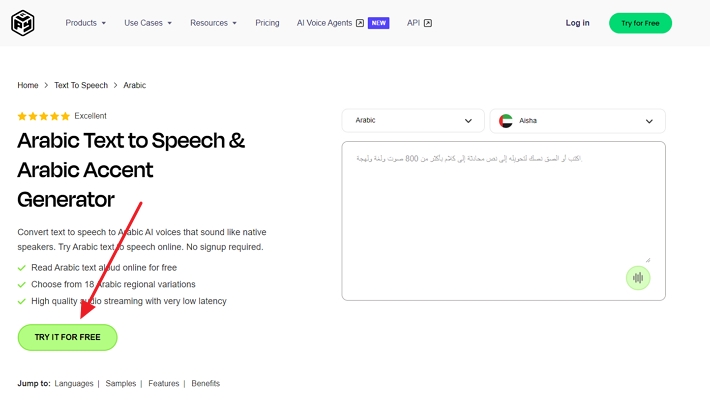Open the Arabic language dropdown

coord(413,121)
